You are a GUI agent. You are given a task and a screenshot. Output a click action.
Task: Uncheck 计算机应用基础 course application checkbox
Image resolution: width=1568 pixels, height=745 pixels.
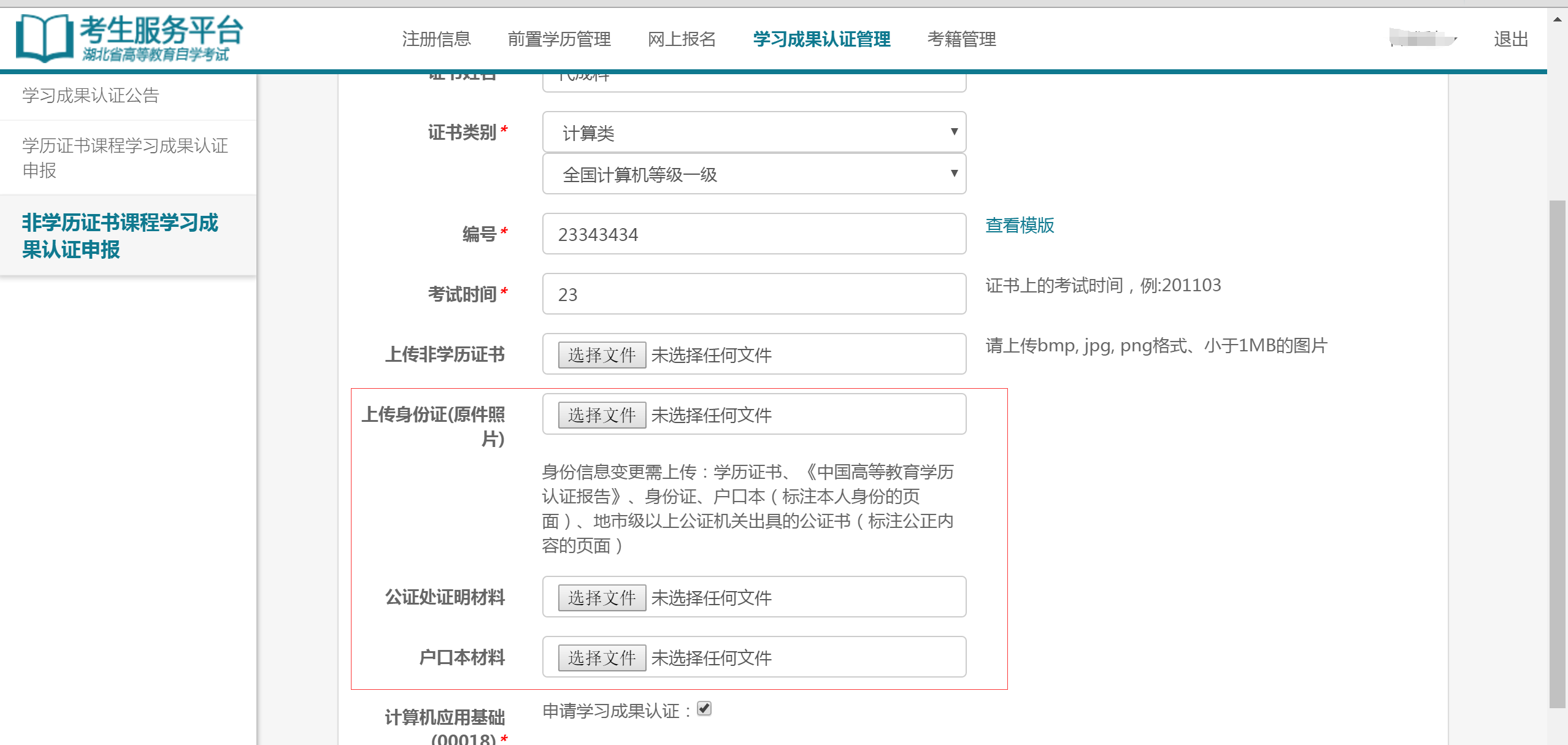(705, 709)
